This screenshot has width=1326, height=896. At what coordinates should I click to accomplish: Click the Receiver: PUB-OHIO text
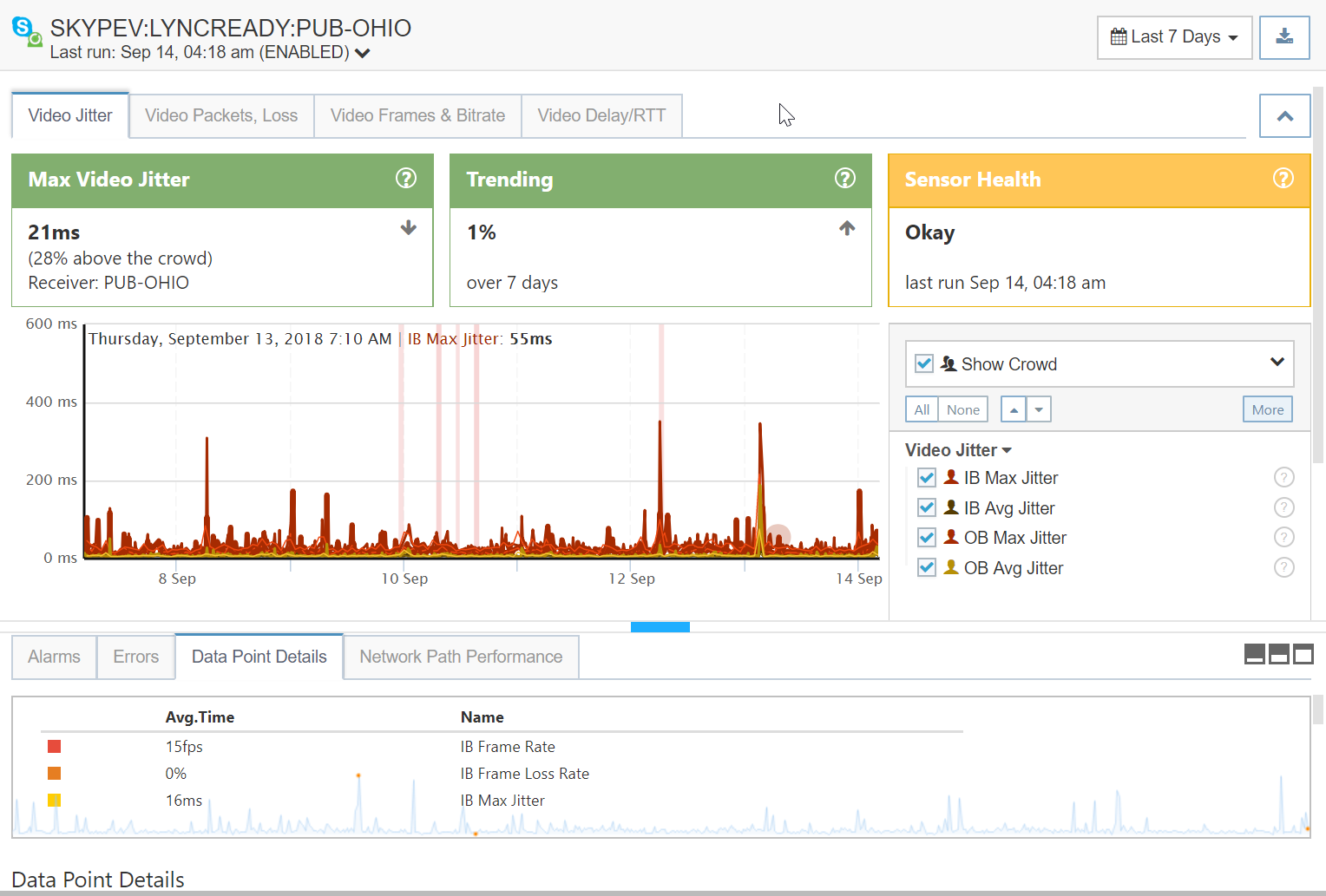[x=108, y=283]
